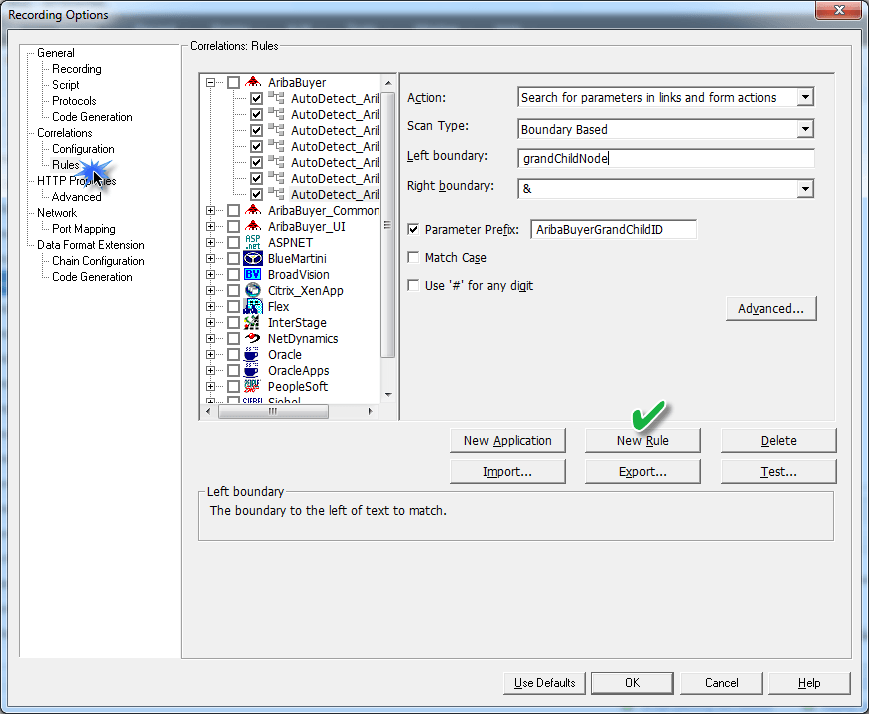Screen dimensions: 869x714
Task: Click the vertical scrollbar down arrow of rules tree
Action: (x=388, y=395)
